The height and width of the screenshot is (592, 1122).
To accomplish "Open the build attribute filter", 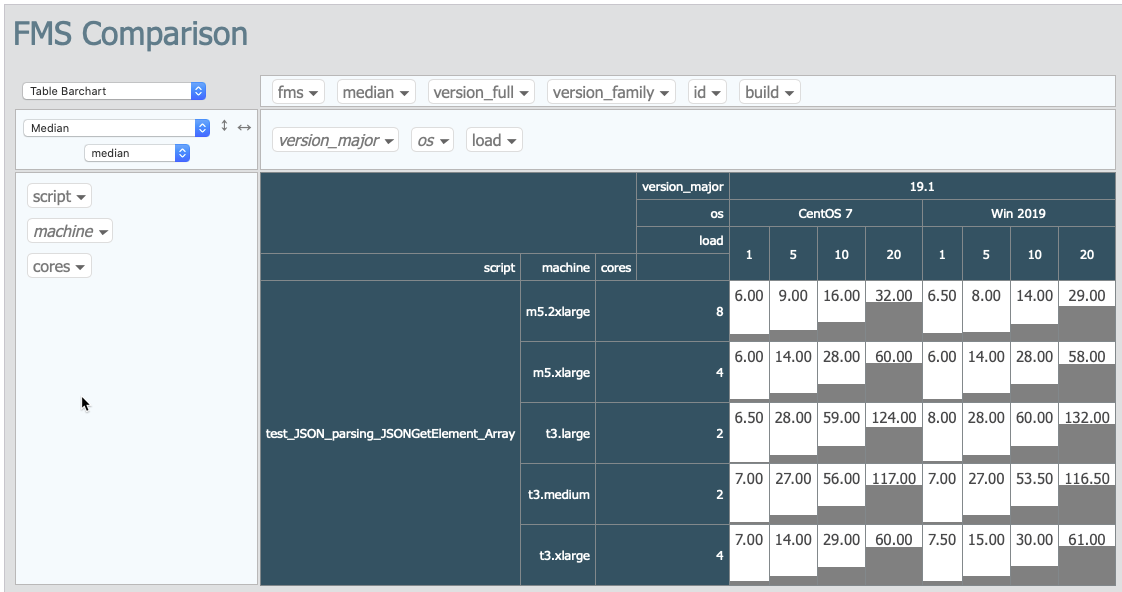I will (x=769, y=92).
